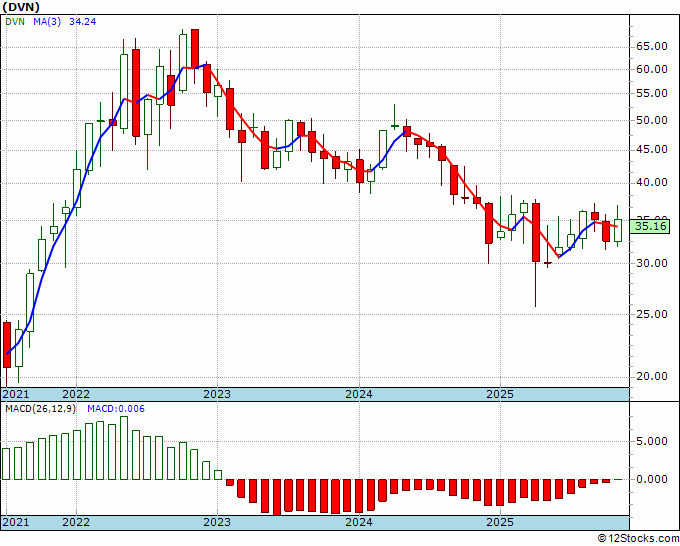680x546 pixels.
Task: Click the 60.00 price axis label
Action: (651, 69)
